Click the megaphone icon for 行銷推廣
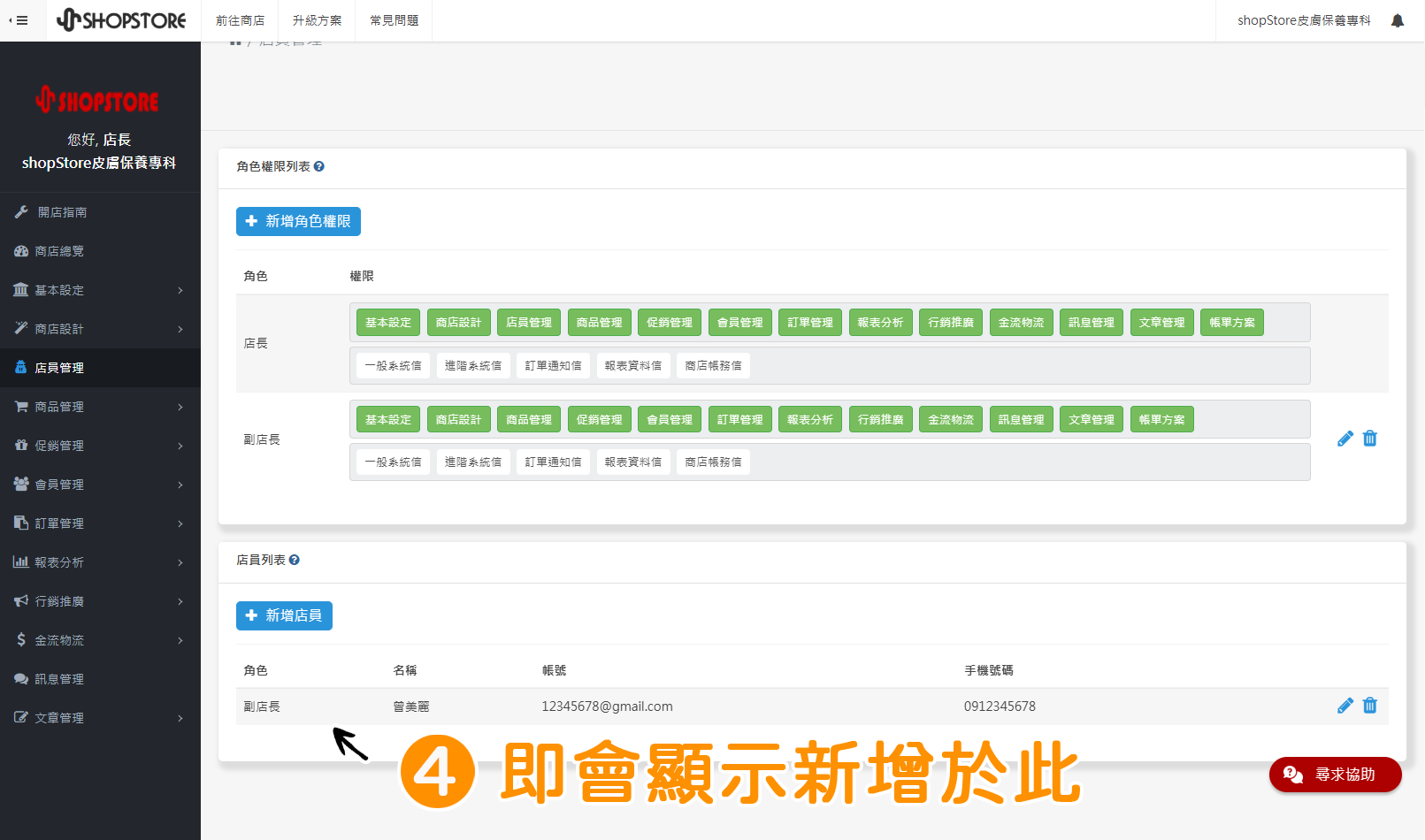The width and height of the screenshot is (1425, 840). click(21, 601)
